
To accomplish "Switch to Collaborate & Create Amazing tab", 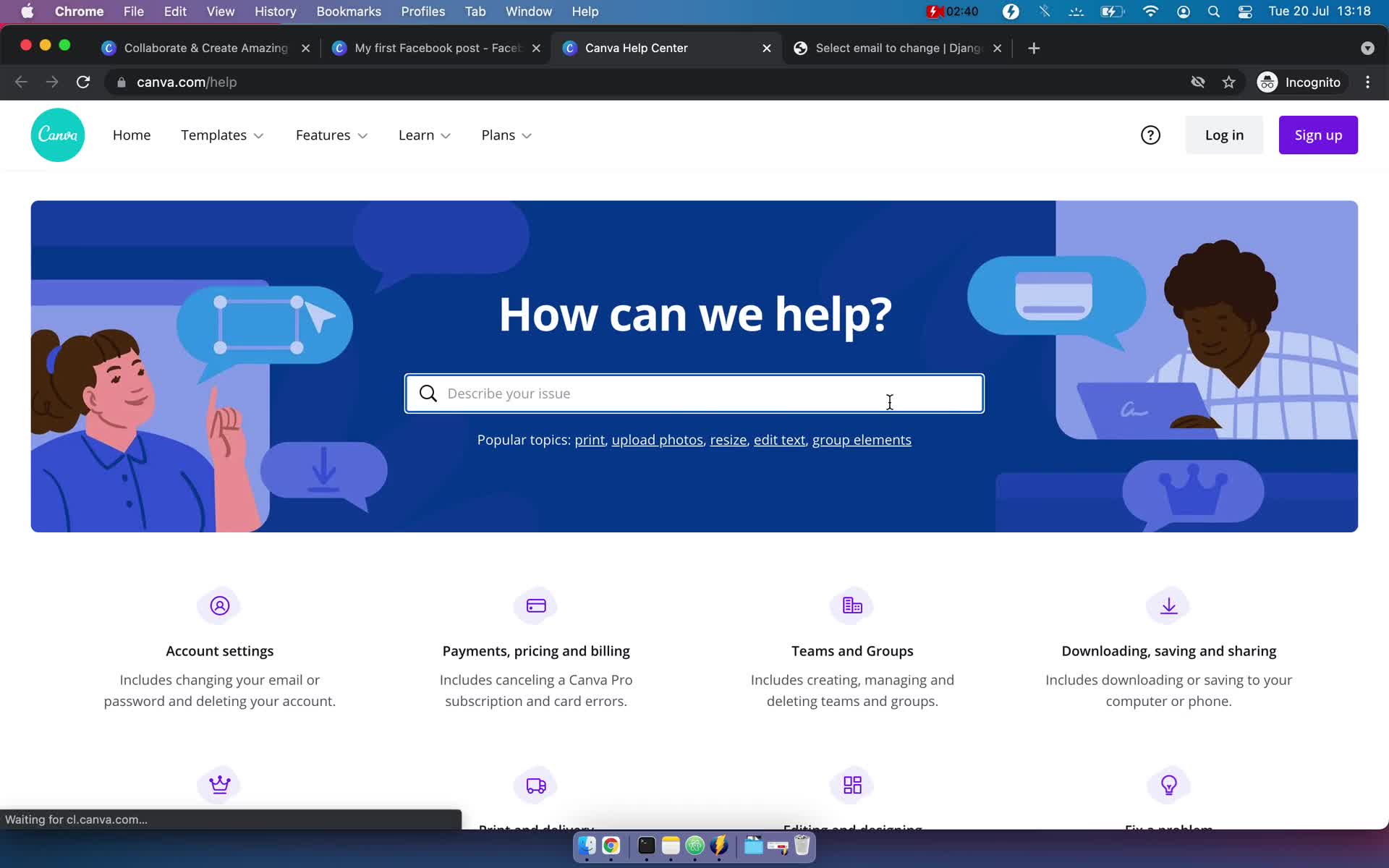I will point(205,48).
